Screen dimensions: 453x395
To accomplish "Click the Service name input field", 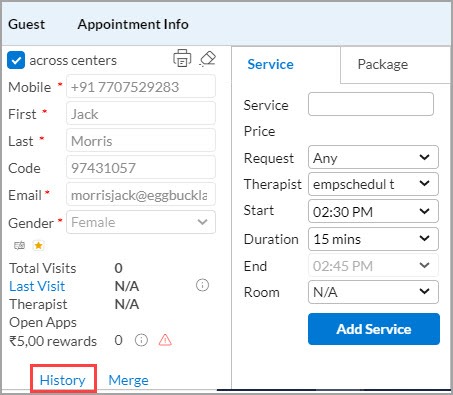I will (x=371, y=104).
